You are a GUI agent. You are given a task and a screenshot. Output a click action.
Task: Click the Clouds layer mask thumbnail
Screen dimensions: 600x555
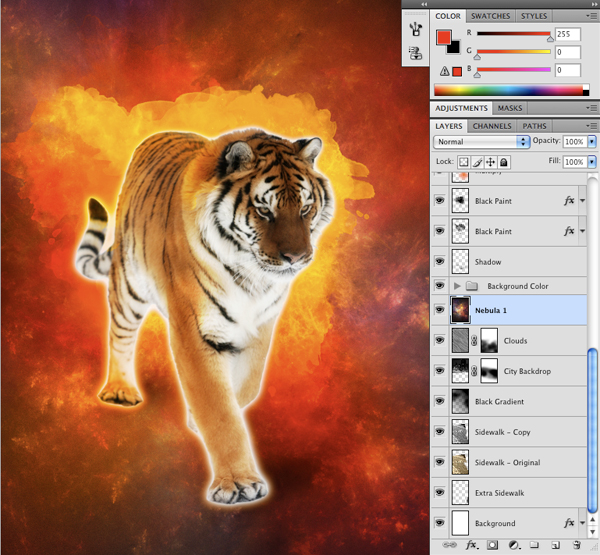click(x=489, y=340)
